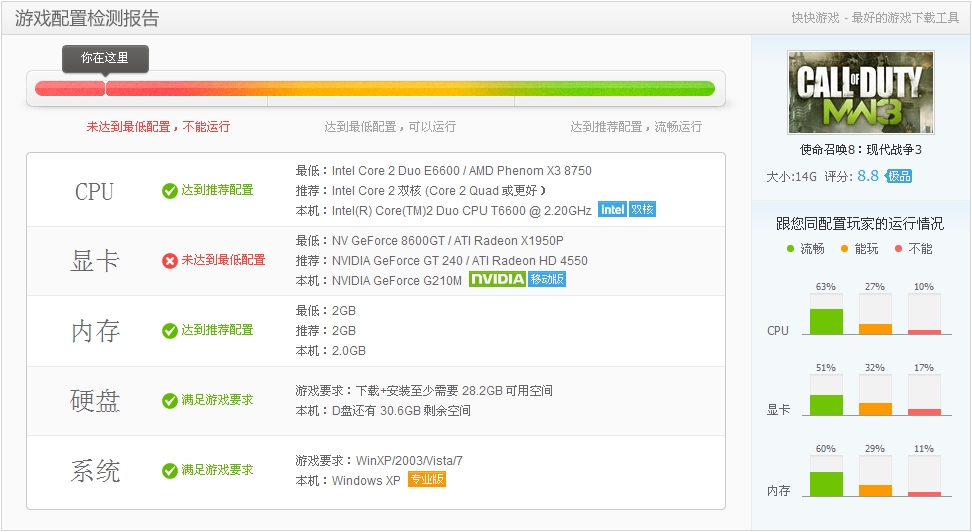Click 满足游戏要求 status in 硬盘 row

click(217, 401)
